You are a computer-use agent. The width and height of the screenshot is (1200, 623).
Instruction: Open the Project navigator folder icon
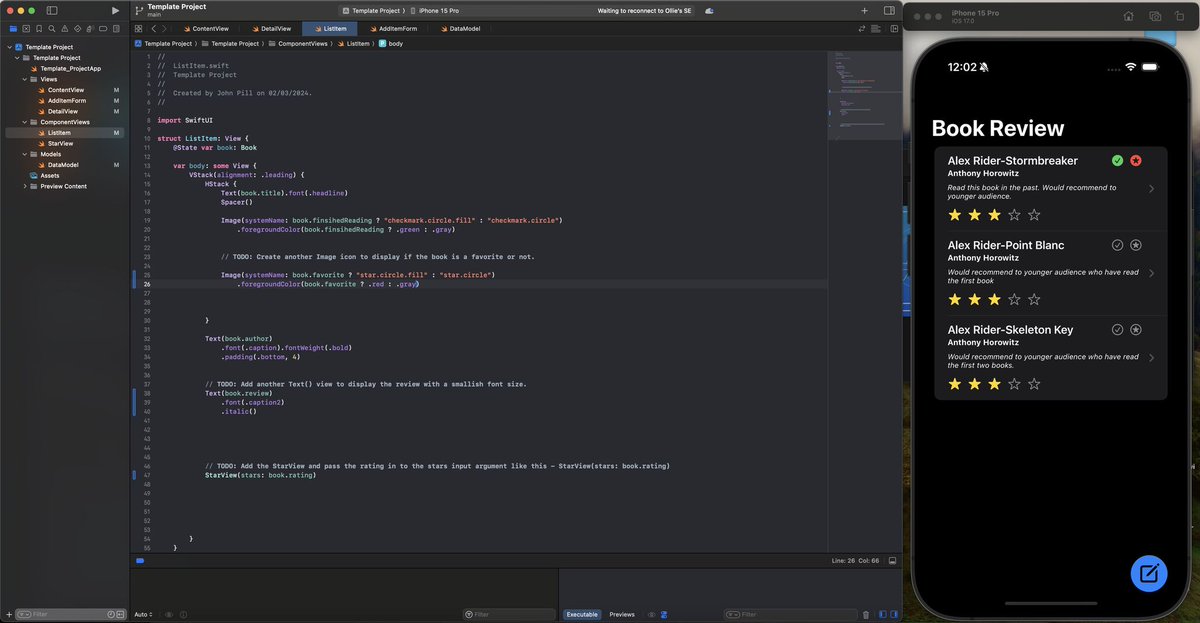click(12, 29)
